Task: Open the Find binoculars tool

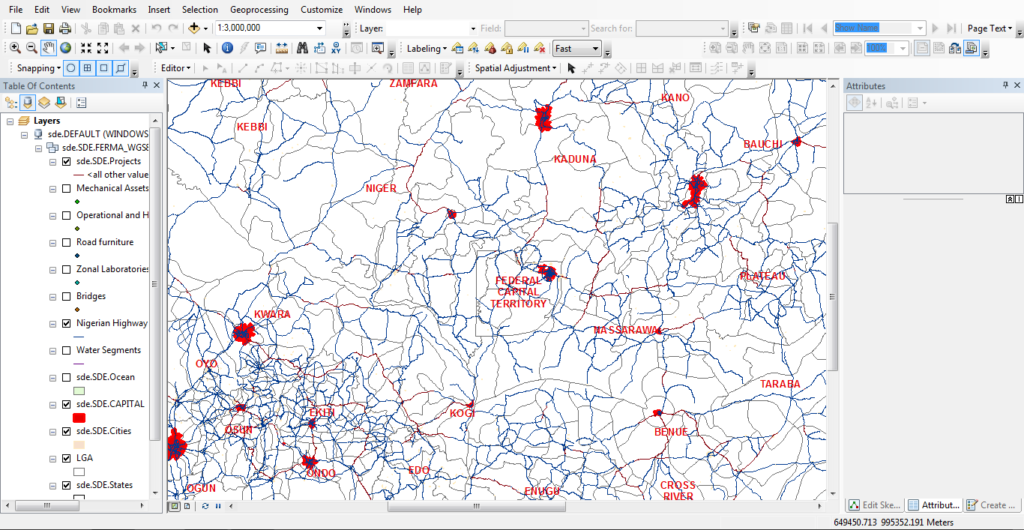Action: (302, 48)
